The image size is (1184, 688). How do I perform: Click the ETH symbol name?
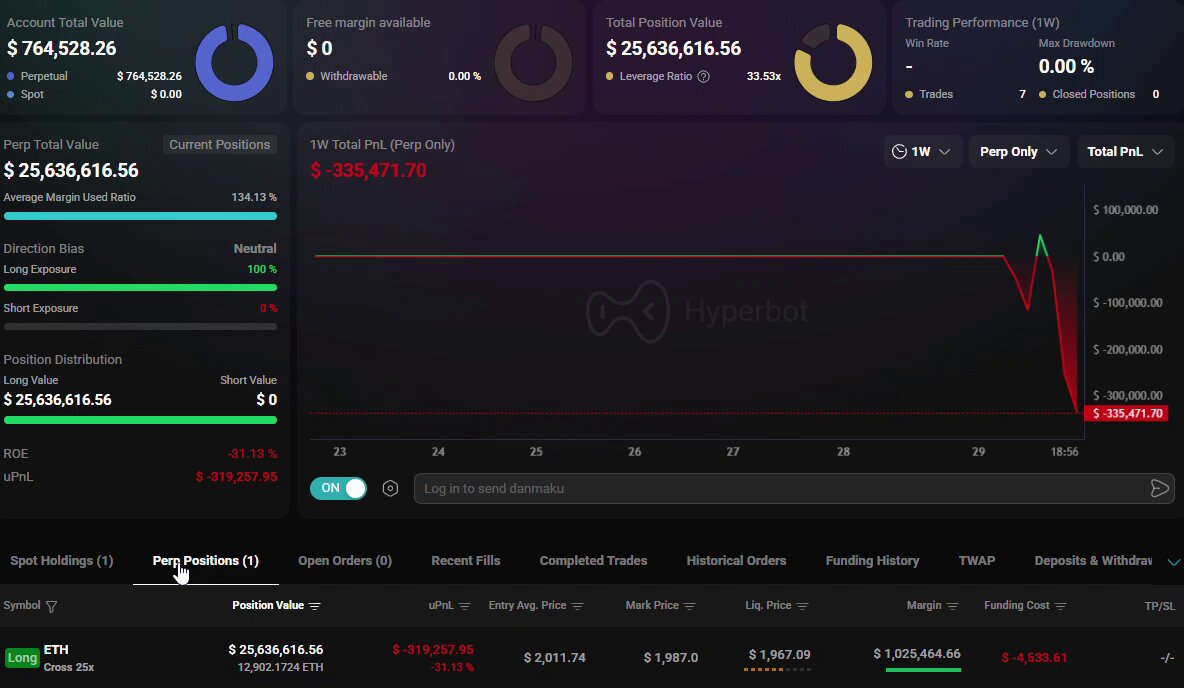tap(56, 649)
